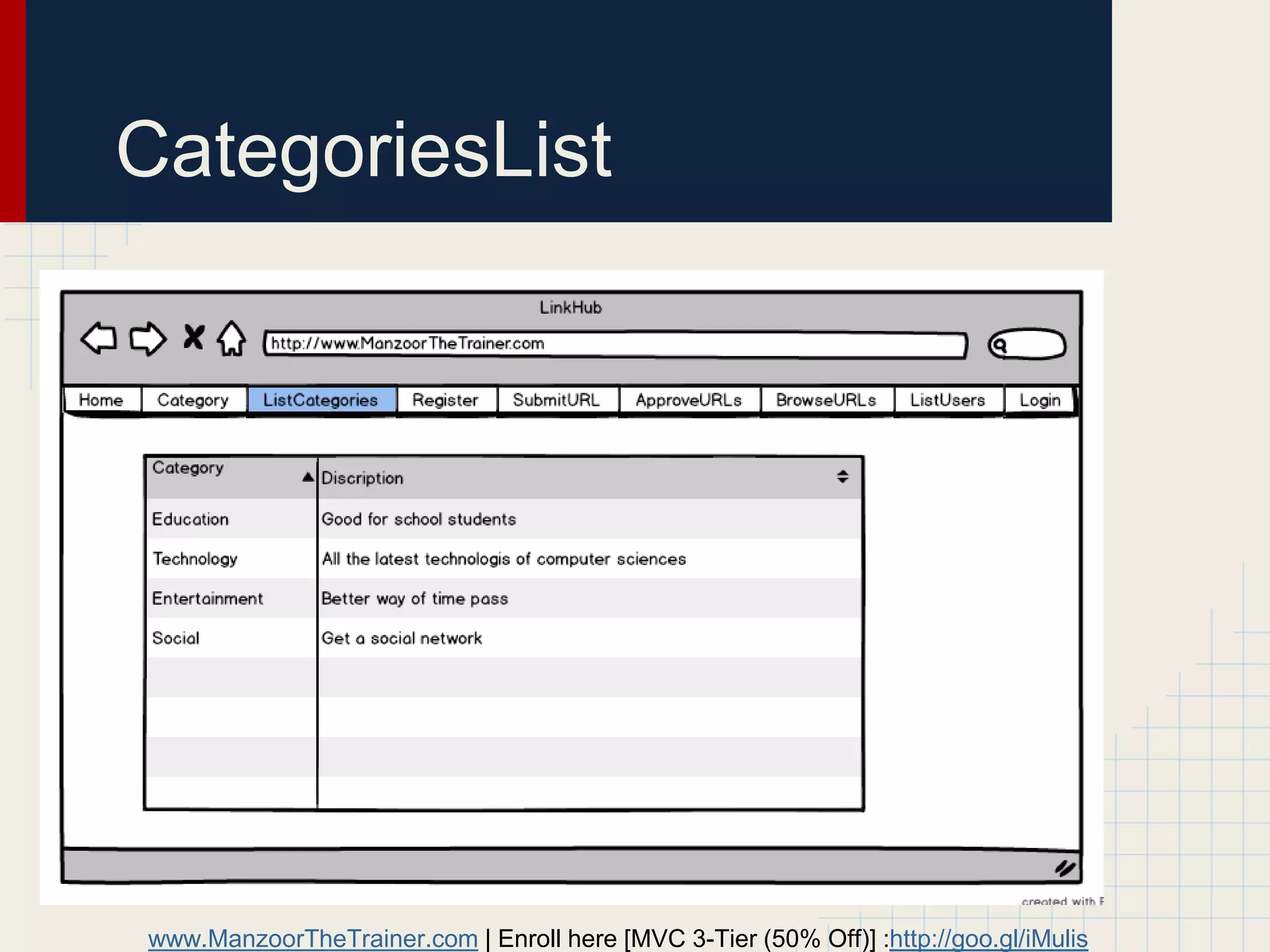Viewport: 1270px width, 952px height.
Task: Open the www.ManzoorTheTrainer.com footer link
Action: [x=313, y=938]
